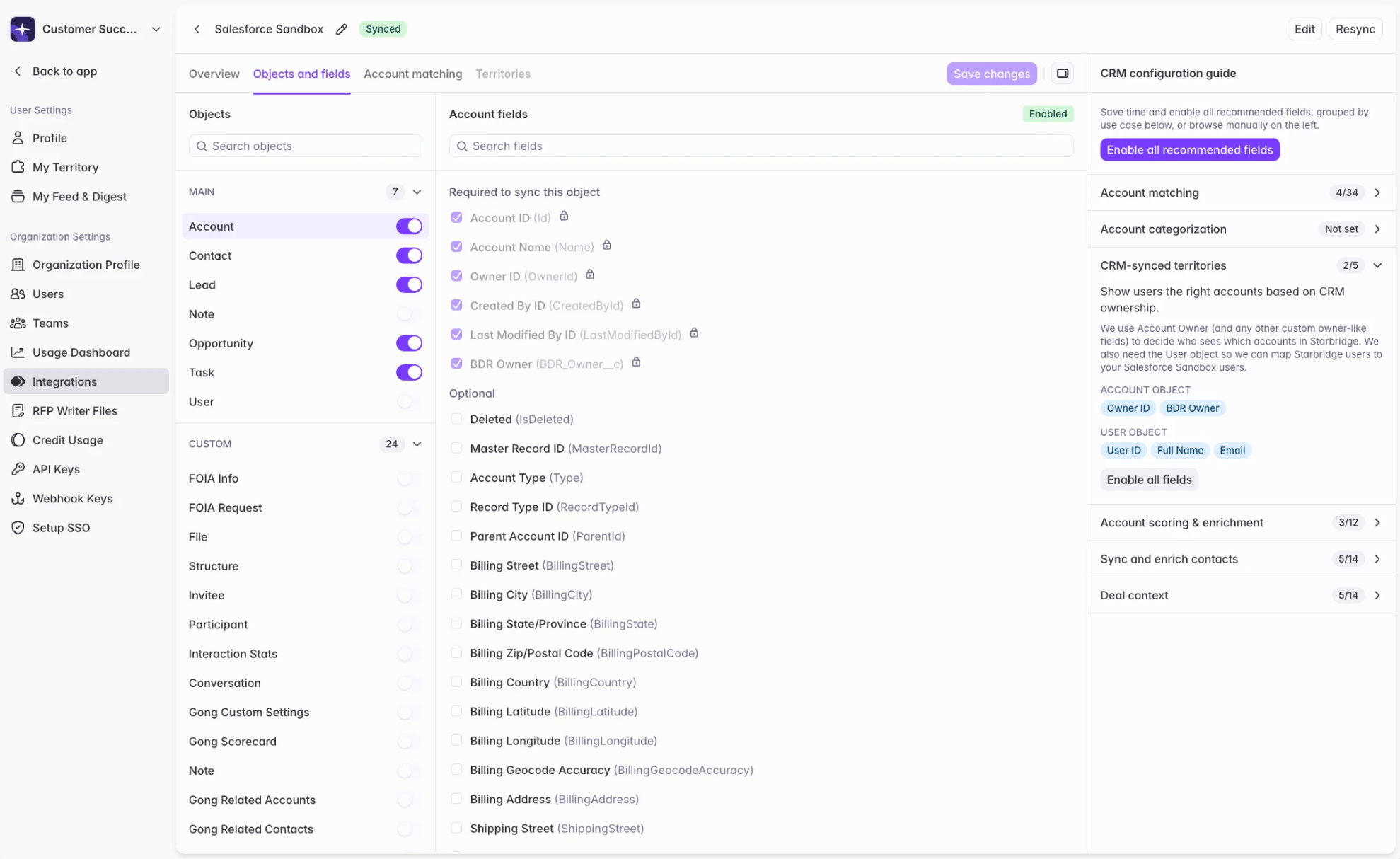Click the My Territory icon
The height and width of the screenshot is (859, 1400).
[x=18, y=167]
